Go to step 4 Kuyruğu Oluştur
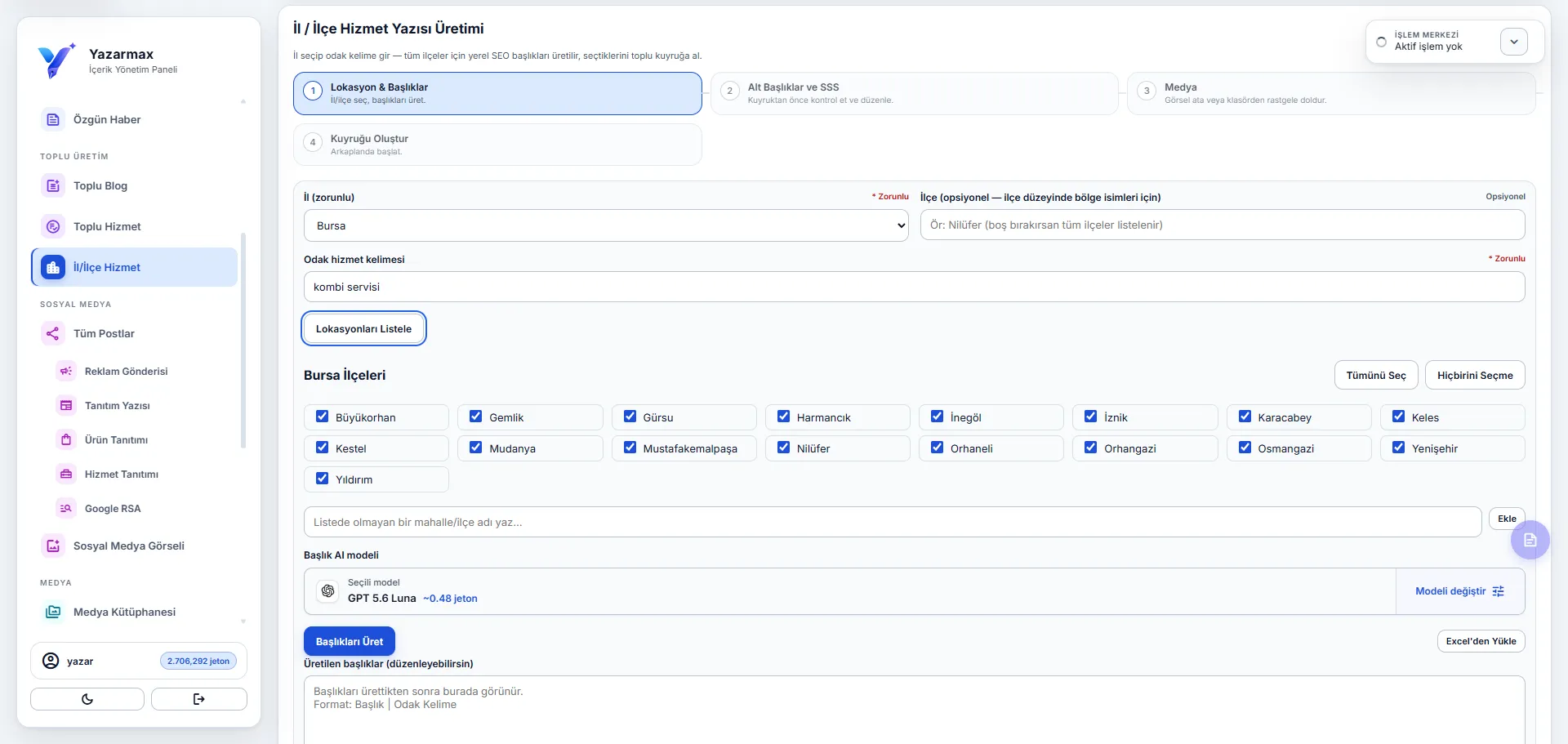The image size is (1568, 744). [x=497, y=145]
